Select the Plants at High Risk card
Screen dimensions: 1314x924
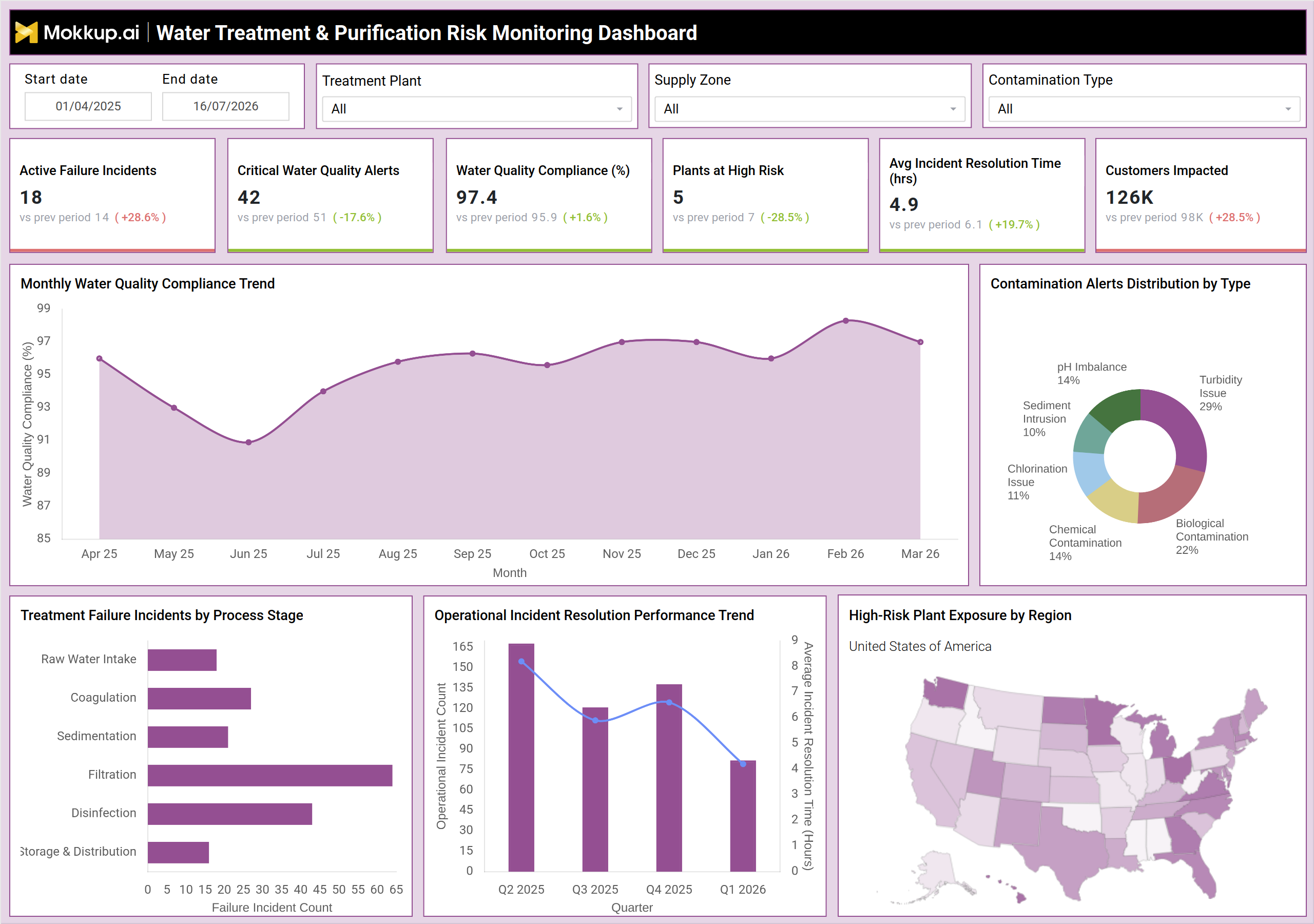(765, 195)
